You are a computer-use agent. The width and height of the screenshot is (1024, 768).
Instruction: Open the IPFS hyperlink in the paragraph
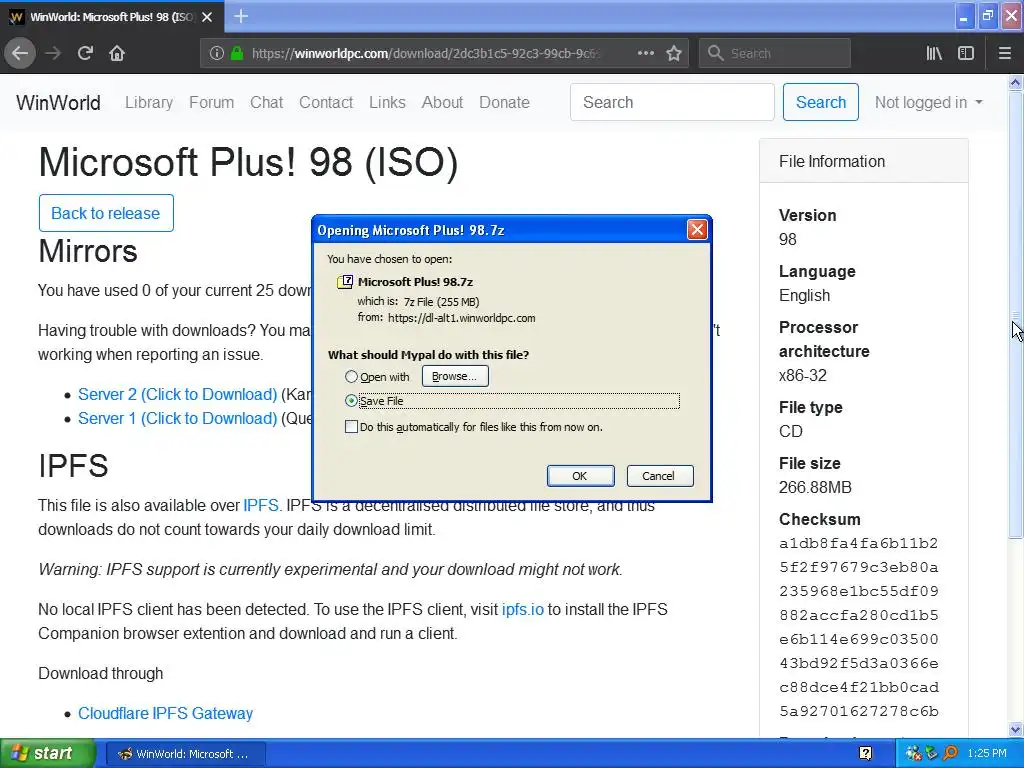[261, 505]
